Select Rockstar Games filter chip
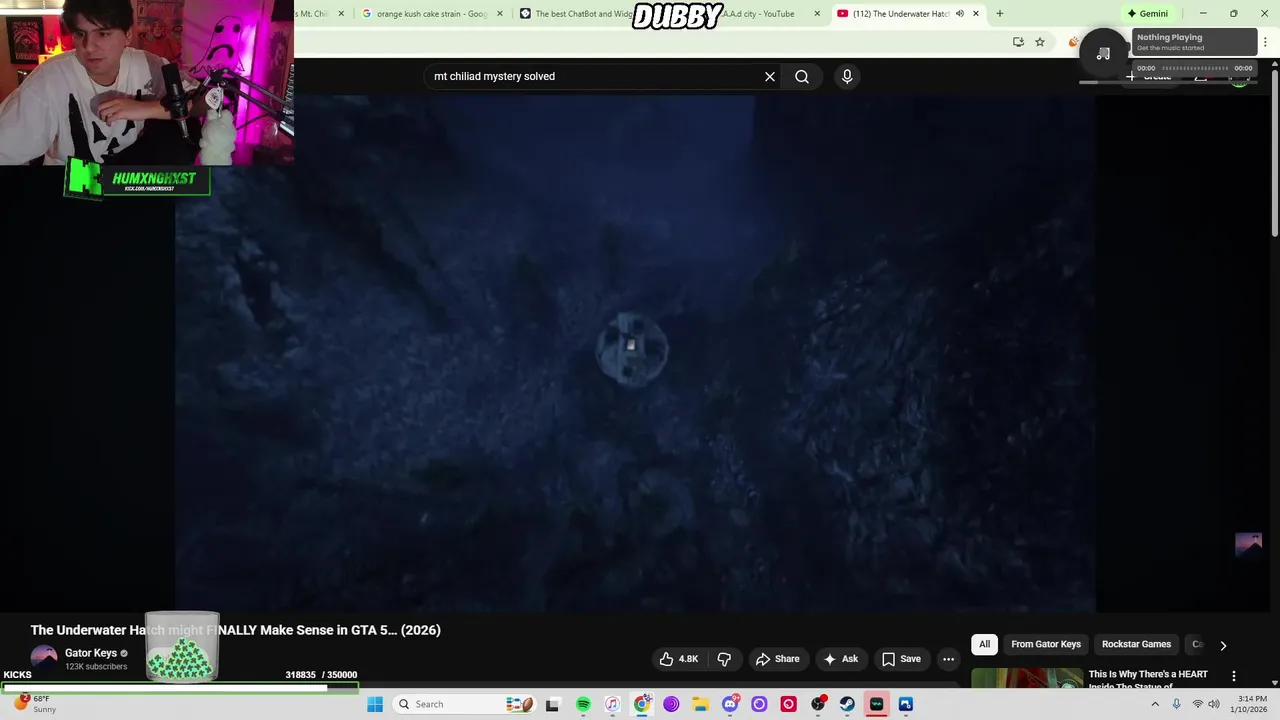Image resolution: width=1280 pixels, height=720 pixels. (1136, 644)
